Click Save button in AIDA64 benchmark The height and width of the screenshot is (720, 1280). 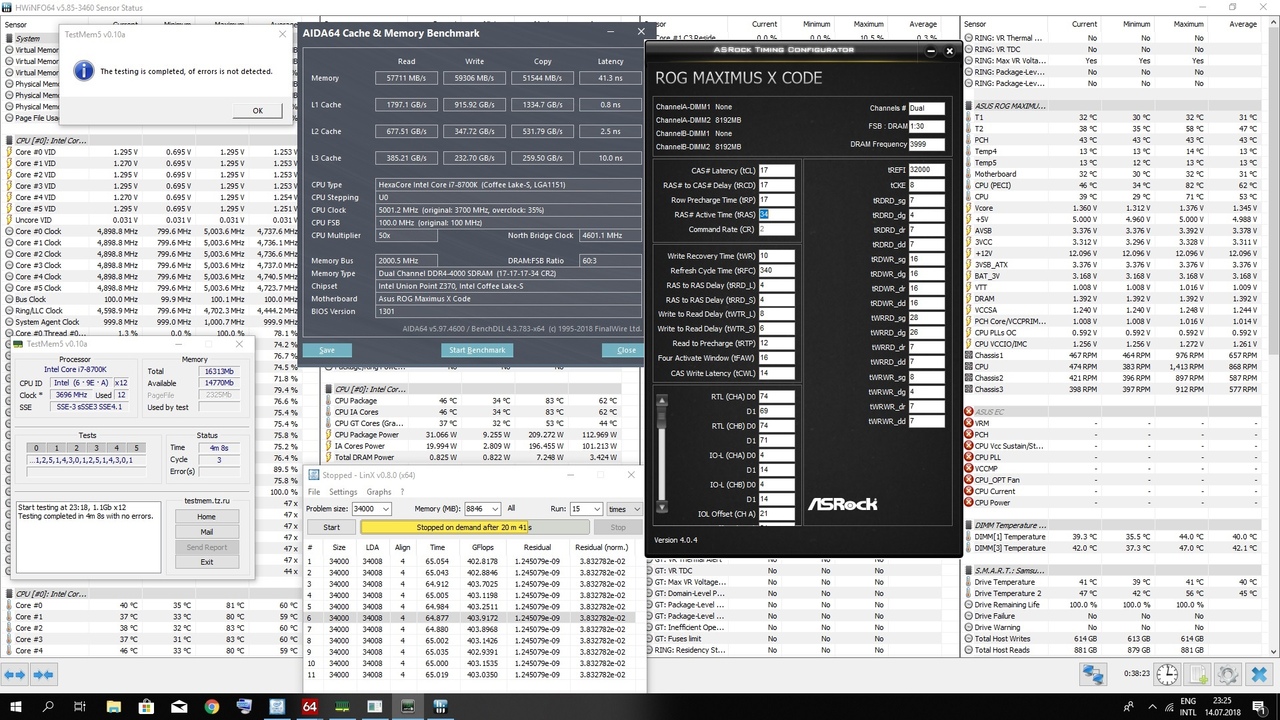pos(327,350)
